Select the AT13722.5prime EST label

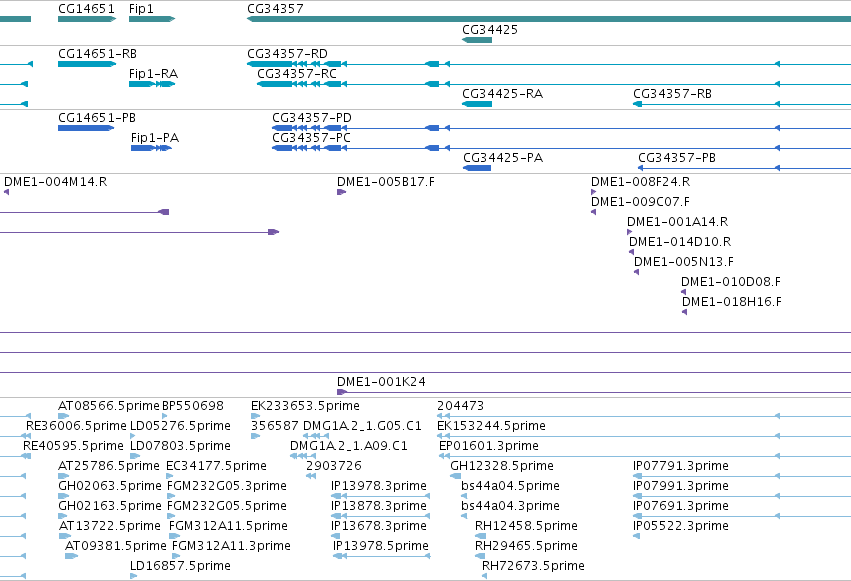coord(110,526)
